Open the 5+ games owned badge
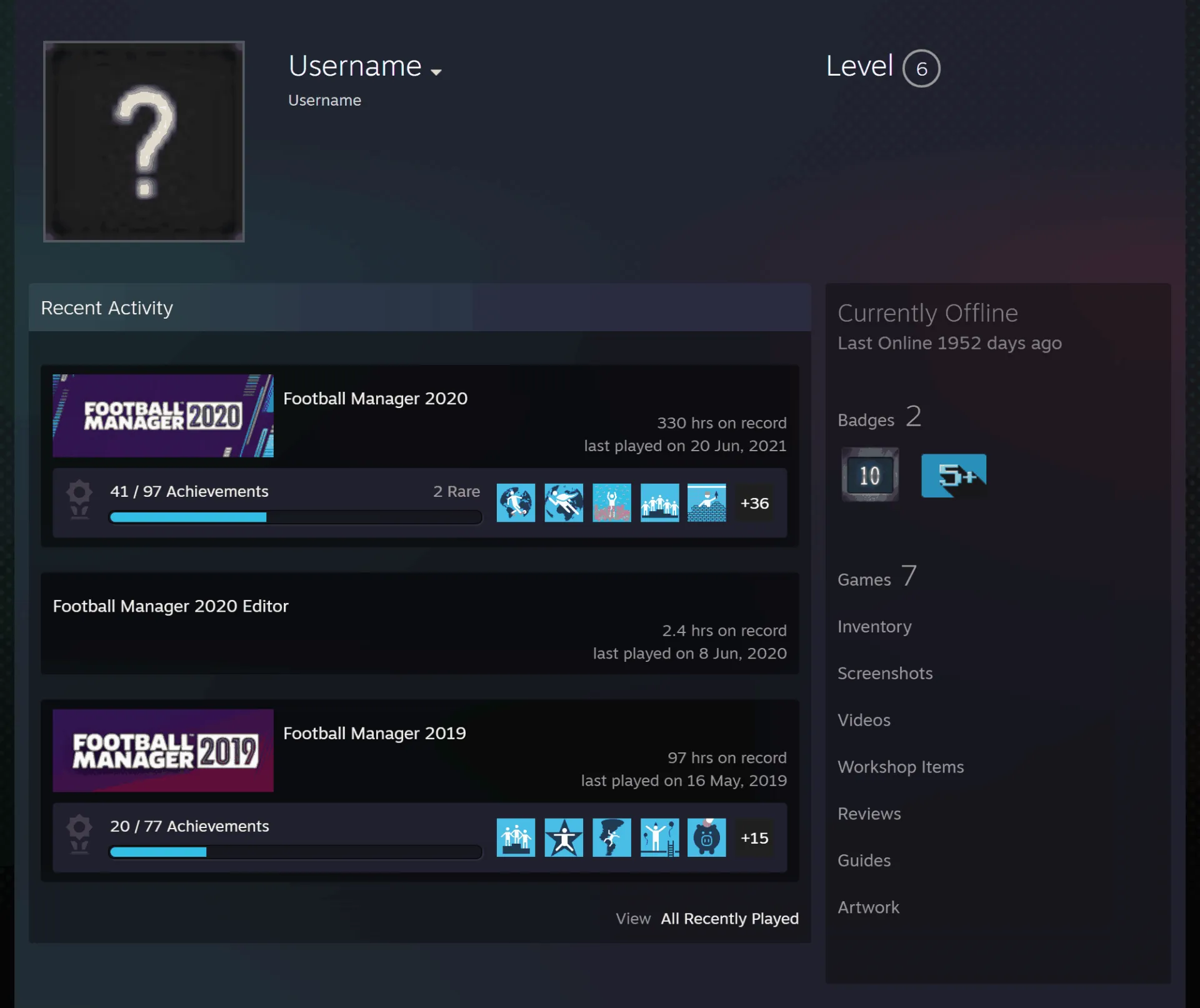This screenshot has height=1008, width=1200. click(954, 476)
